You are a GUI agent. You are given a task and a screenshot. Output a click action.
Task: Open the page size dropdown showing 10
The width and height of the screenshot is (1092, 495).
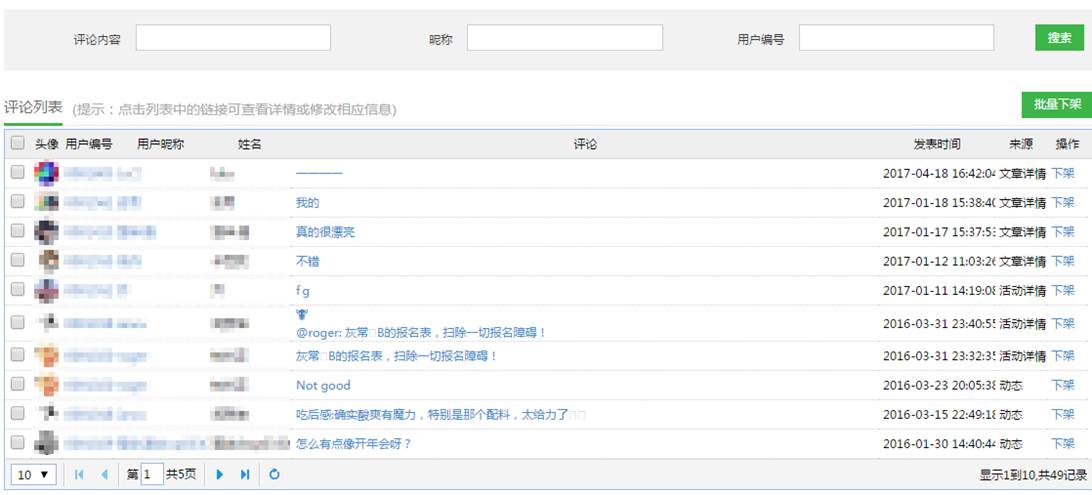point(36,475)
